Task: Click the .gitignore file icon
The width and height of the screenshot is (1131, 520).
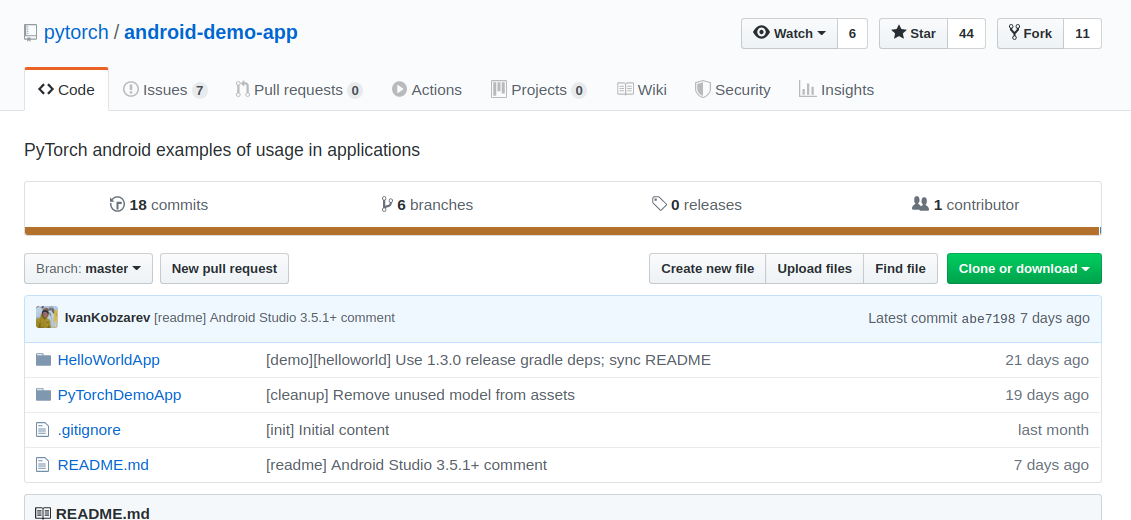Action: 42,430
